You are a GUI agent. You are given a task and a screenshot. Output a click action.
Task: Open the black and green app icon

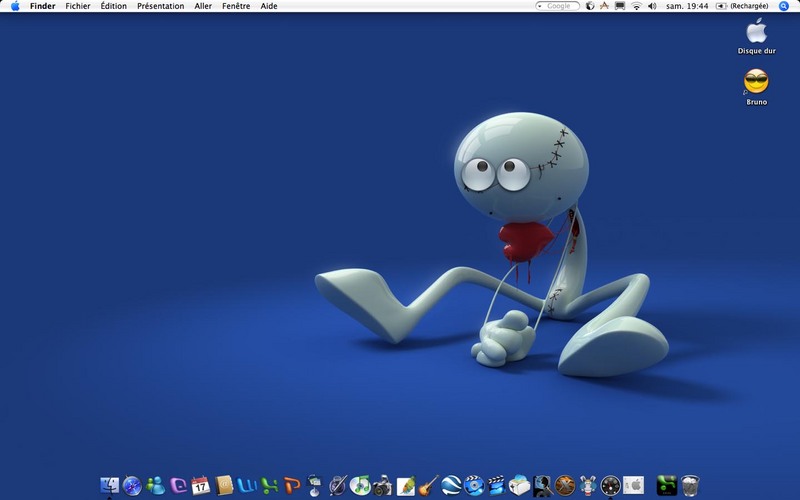pos(666,486)
